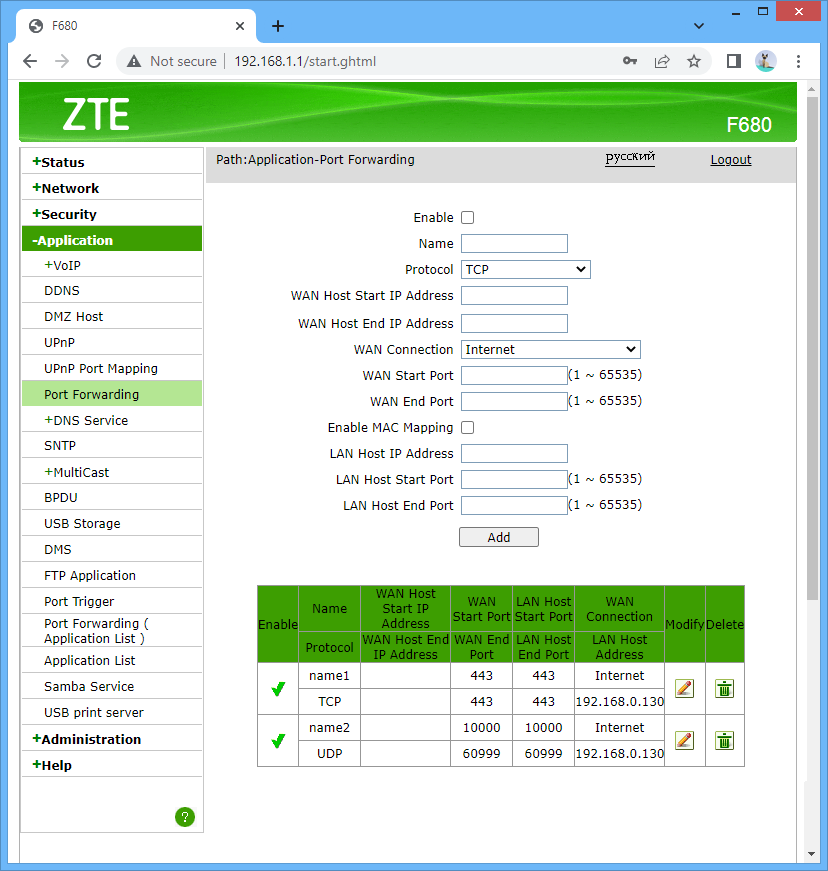This screenshot has width=828, height=871.
Task: Open Chrome three-dot menu
Action: click(x=798, y=61)
